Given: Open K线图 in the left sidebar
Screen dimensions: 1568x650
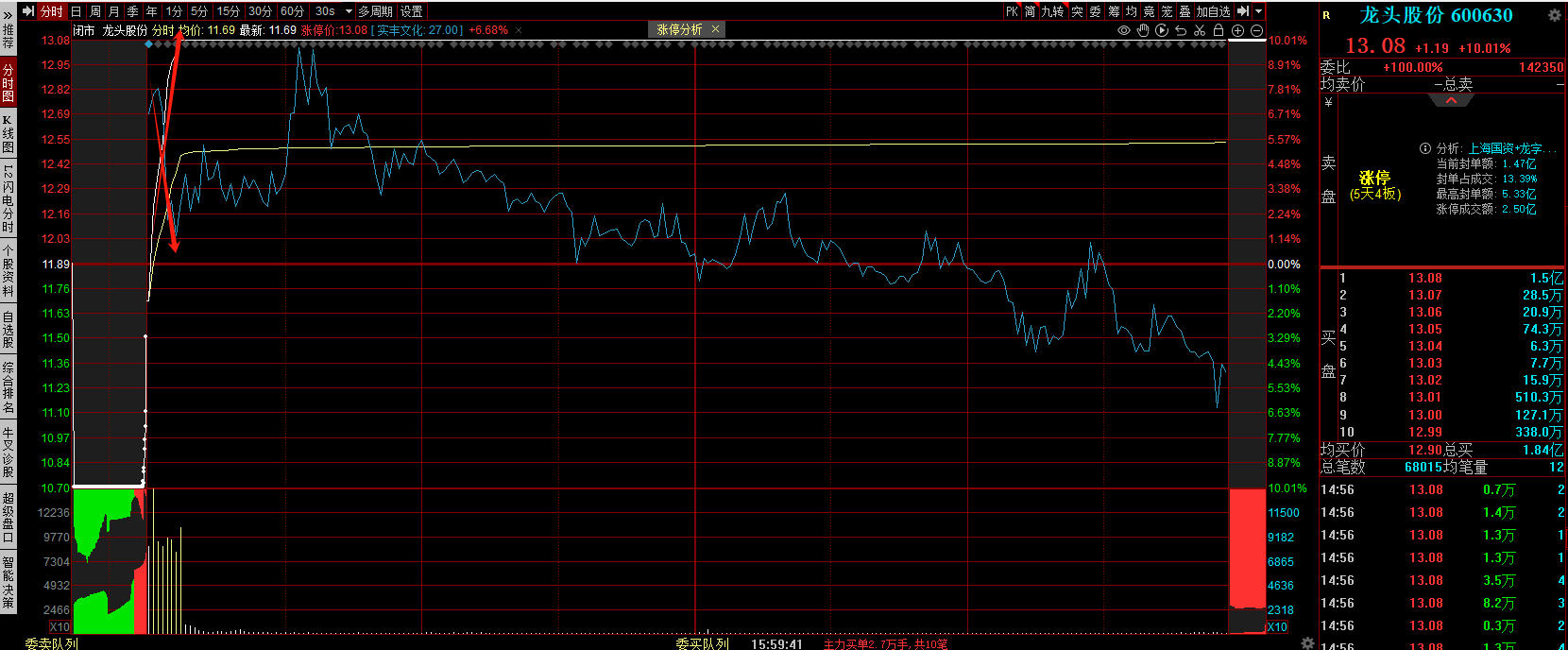Looking at the screenshot, I should (x=8, y=133).
